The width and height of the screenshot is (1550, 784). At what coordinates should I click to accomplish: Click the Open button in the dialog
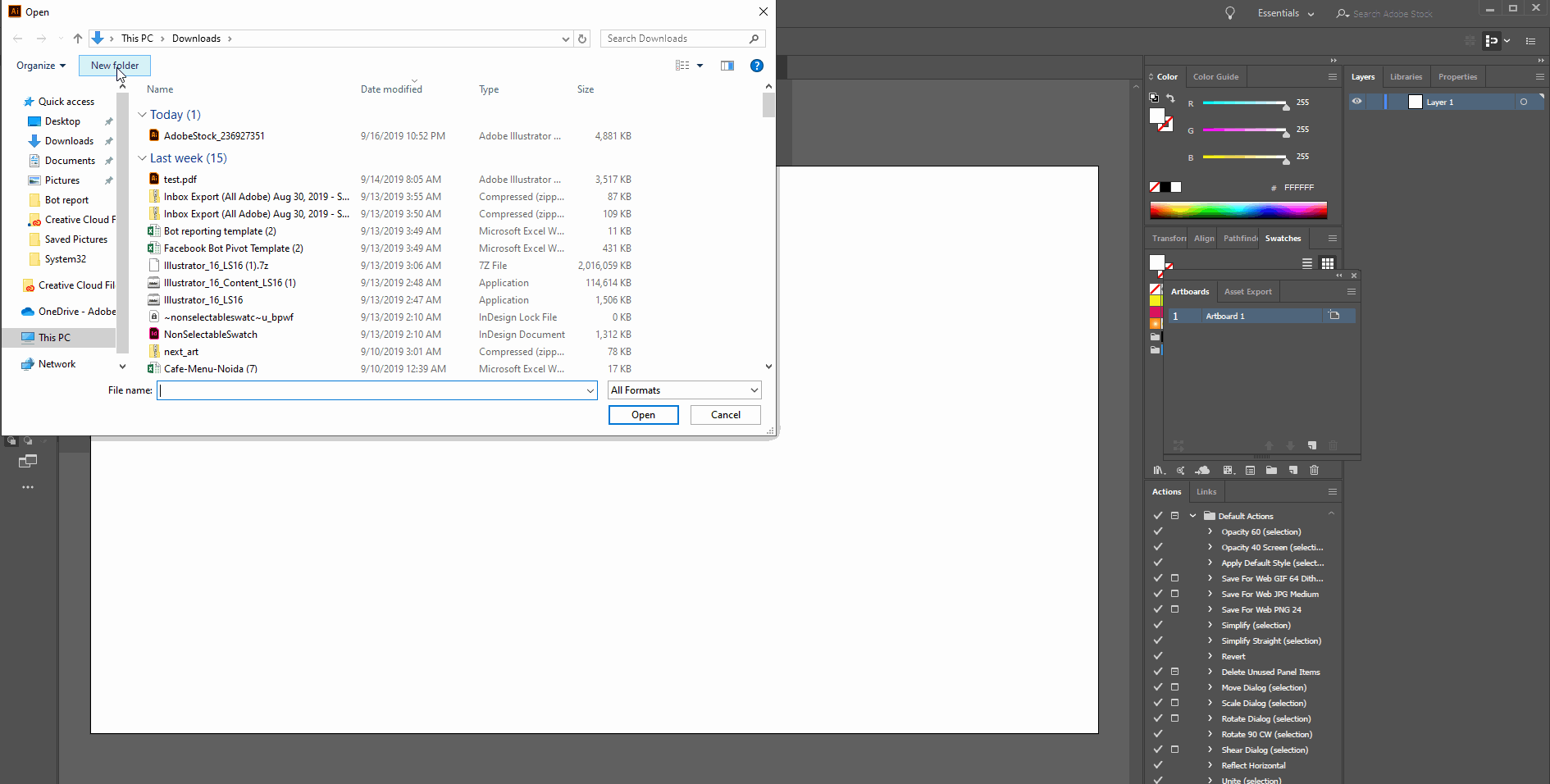click(644, 415)
